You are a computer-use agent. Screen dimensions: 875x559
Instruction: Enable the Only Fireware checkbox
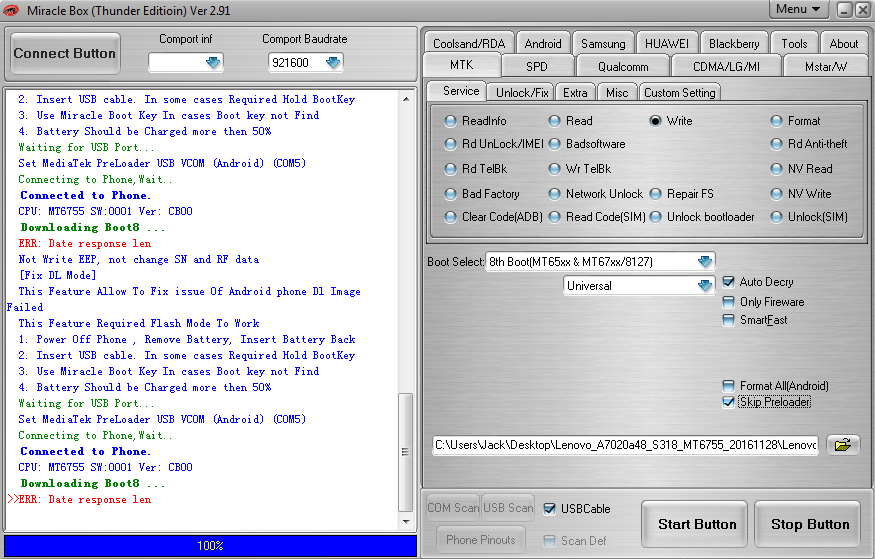pyautogui.click(x=728, y=302)
